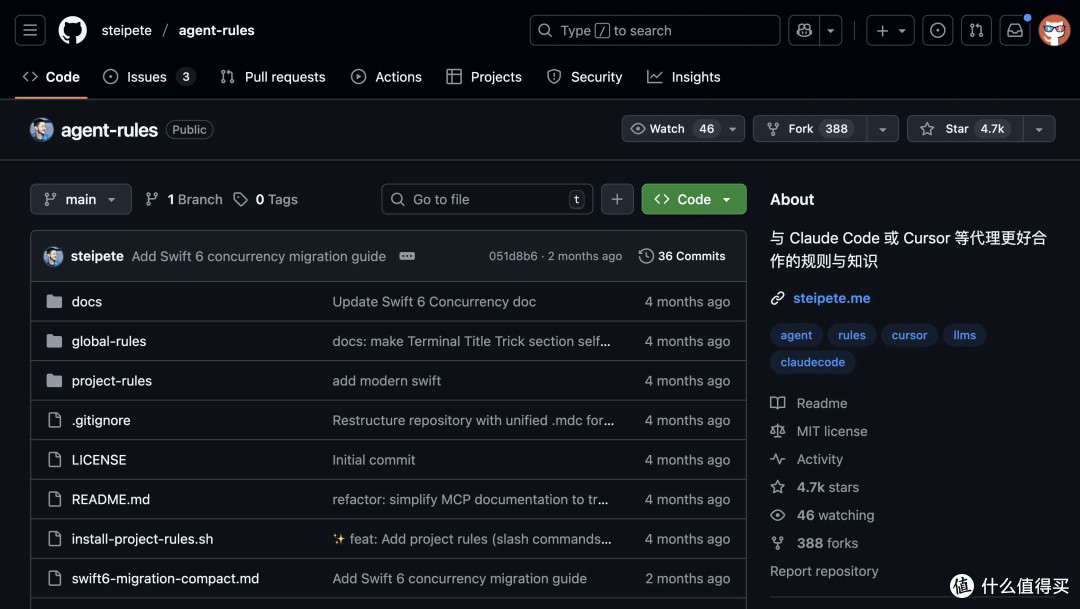Open the pull requests icon in header
The image size is (1080, 609).
coord(977,31)
